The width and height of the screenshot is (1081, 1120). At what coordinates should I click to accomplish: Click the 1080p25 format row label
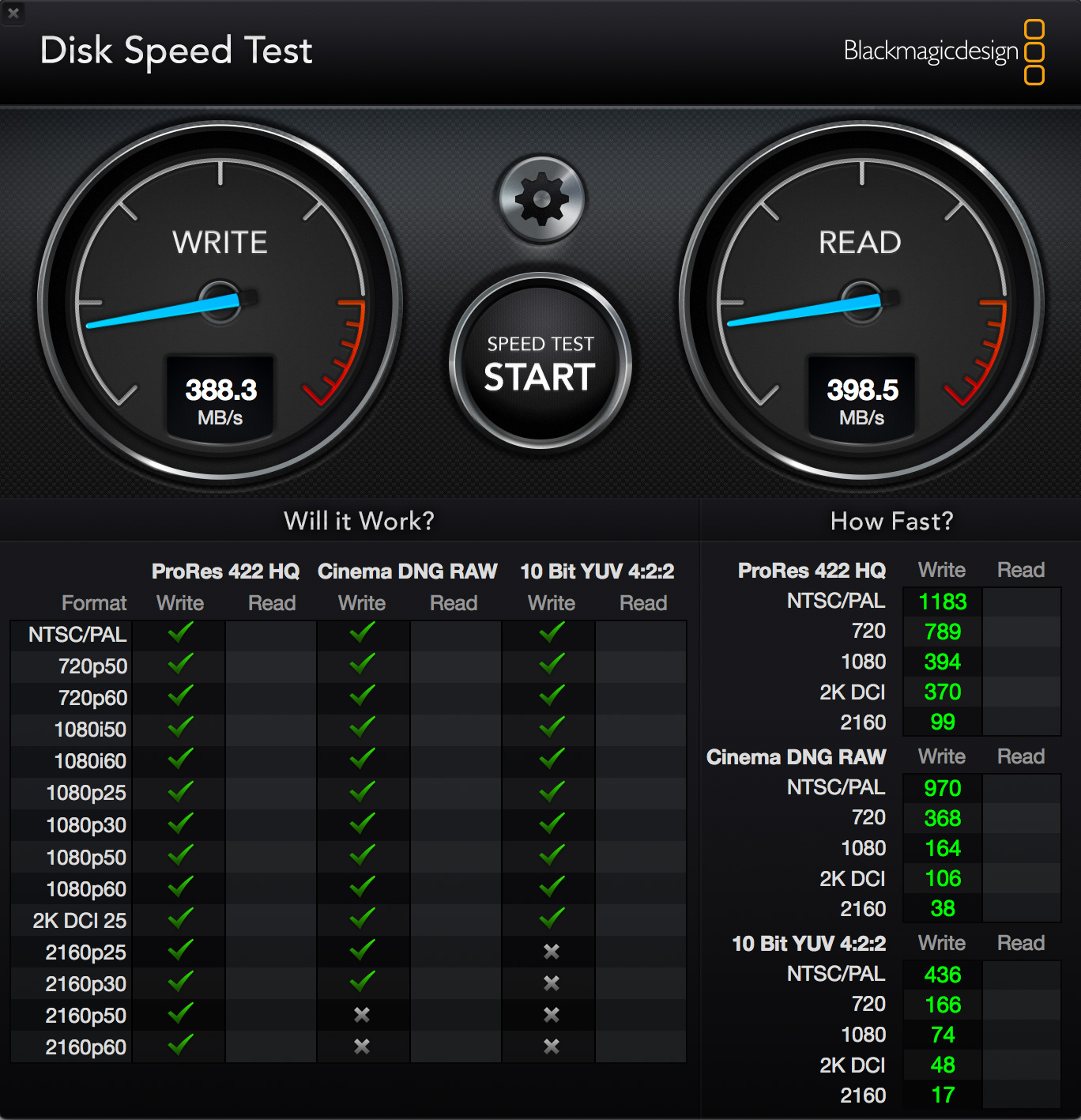86,794
